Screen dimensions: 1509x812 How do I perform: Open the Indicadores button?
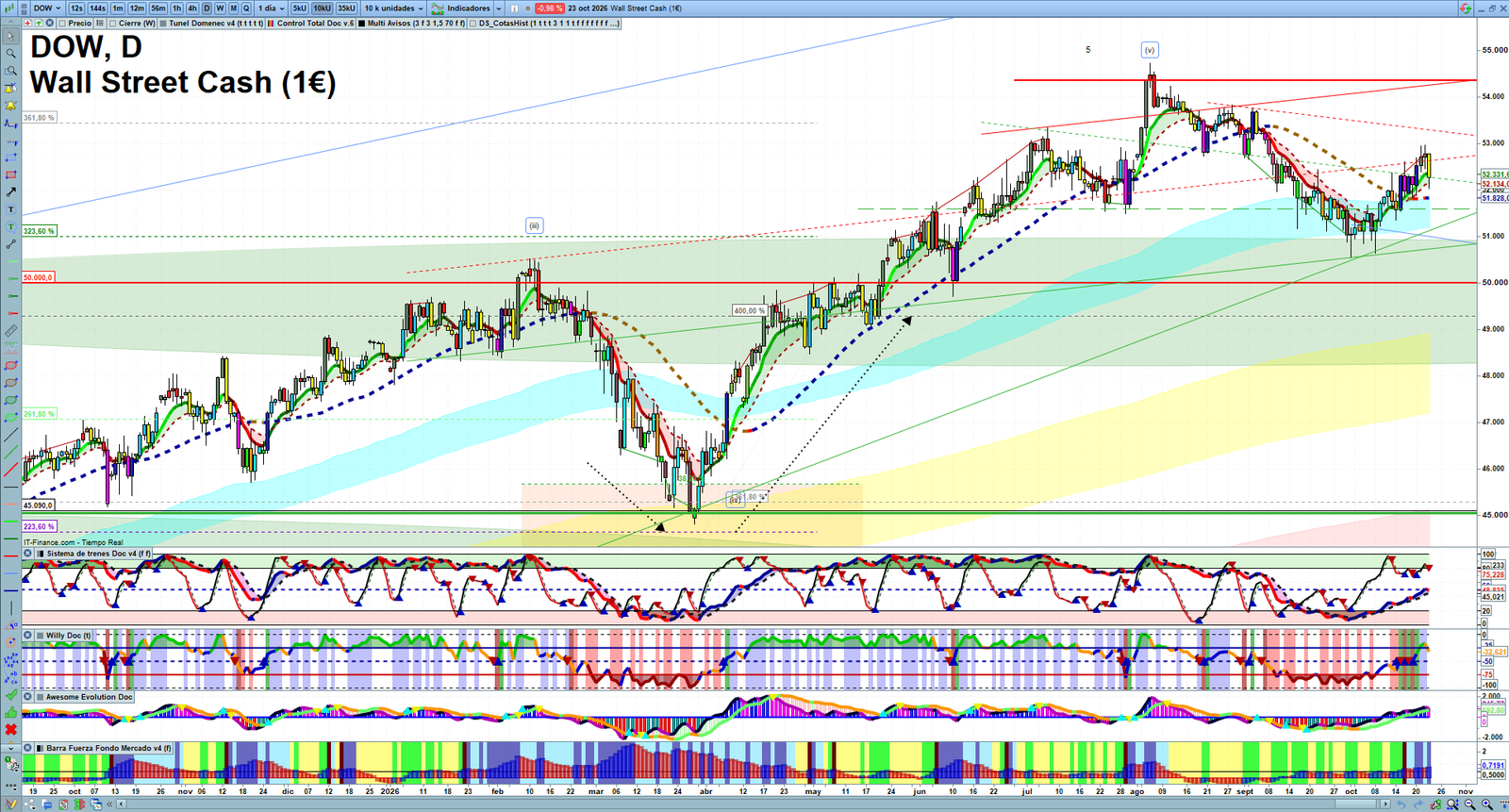tap(461, 8)
